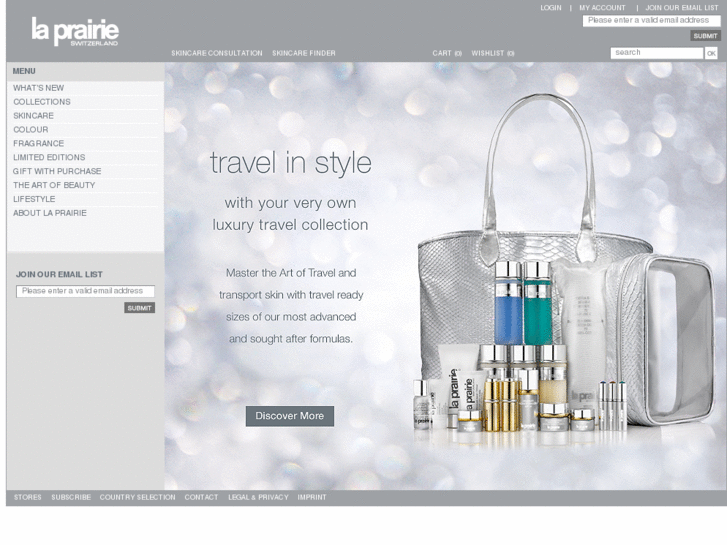Open the IMPRINT footer link

[x=312, y=497]
